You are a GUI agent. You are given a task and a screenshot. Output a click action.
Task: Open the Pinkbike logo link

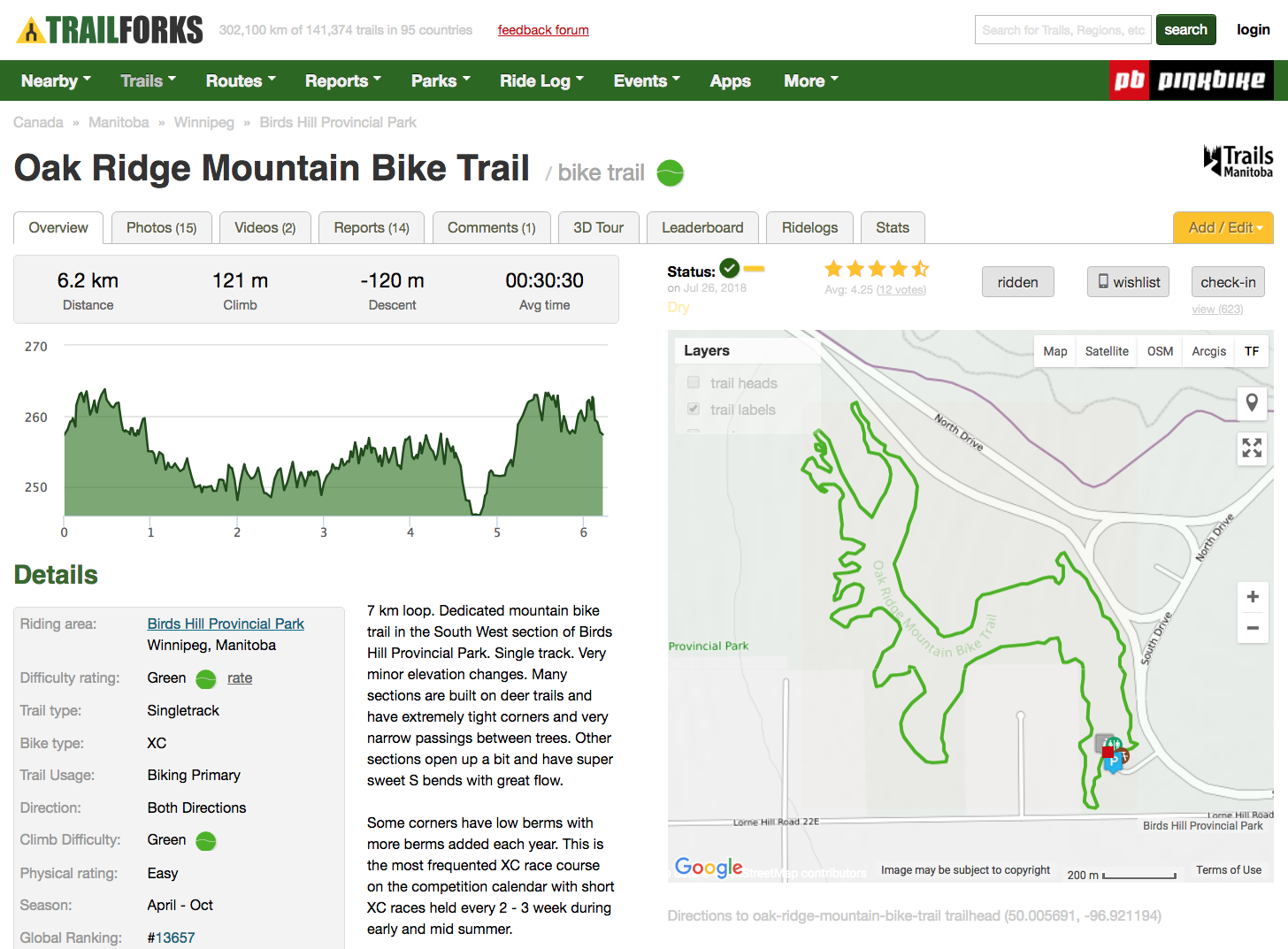(1191, 80)
